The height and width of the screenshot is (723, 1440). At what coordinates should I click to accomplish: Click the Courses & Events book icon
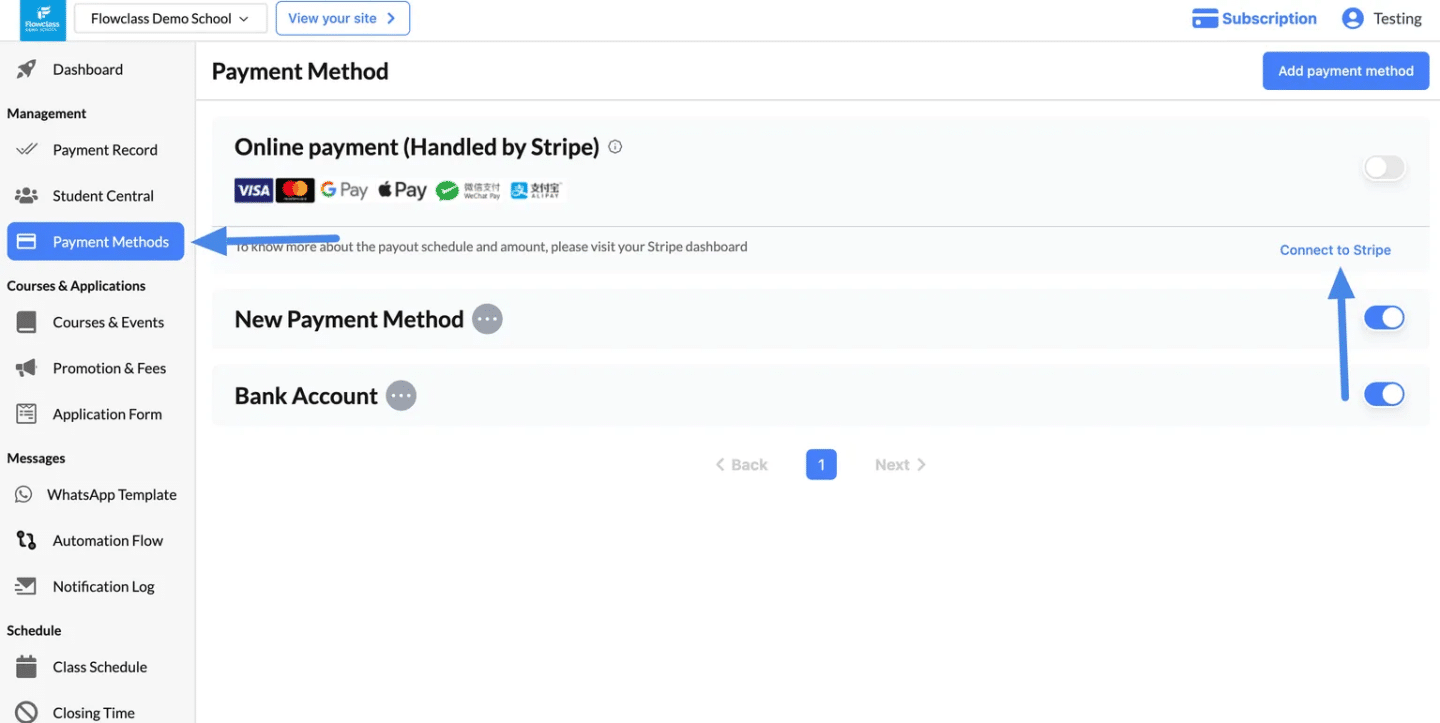click(x=26, y=322)
